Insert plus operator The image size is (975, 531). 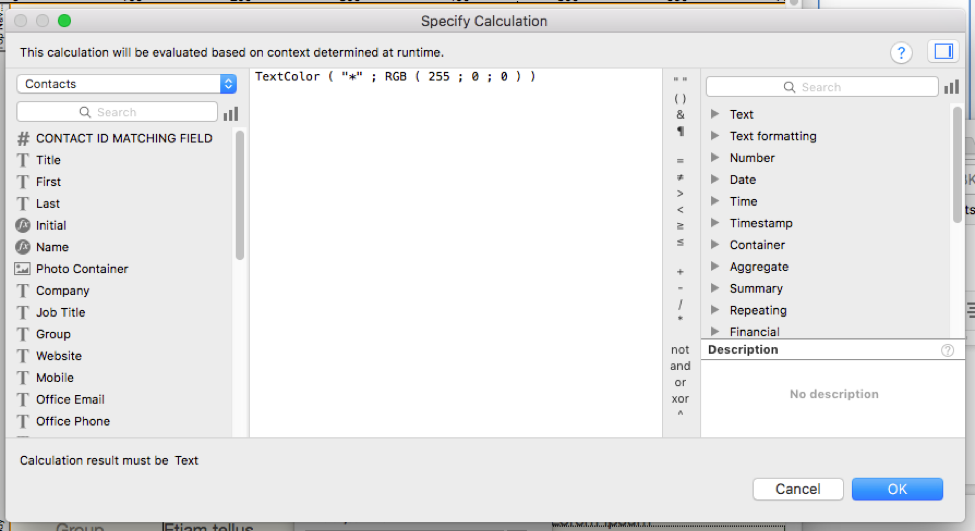click(x=680, y=272)
